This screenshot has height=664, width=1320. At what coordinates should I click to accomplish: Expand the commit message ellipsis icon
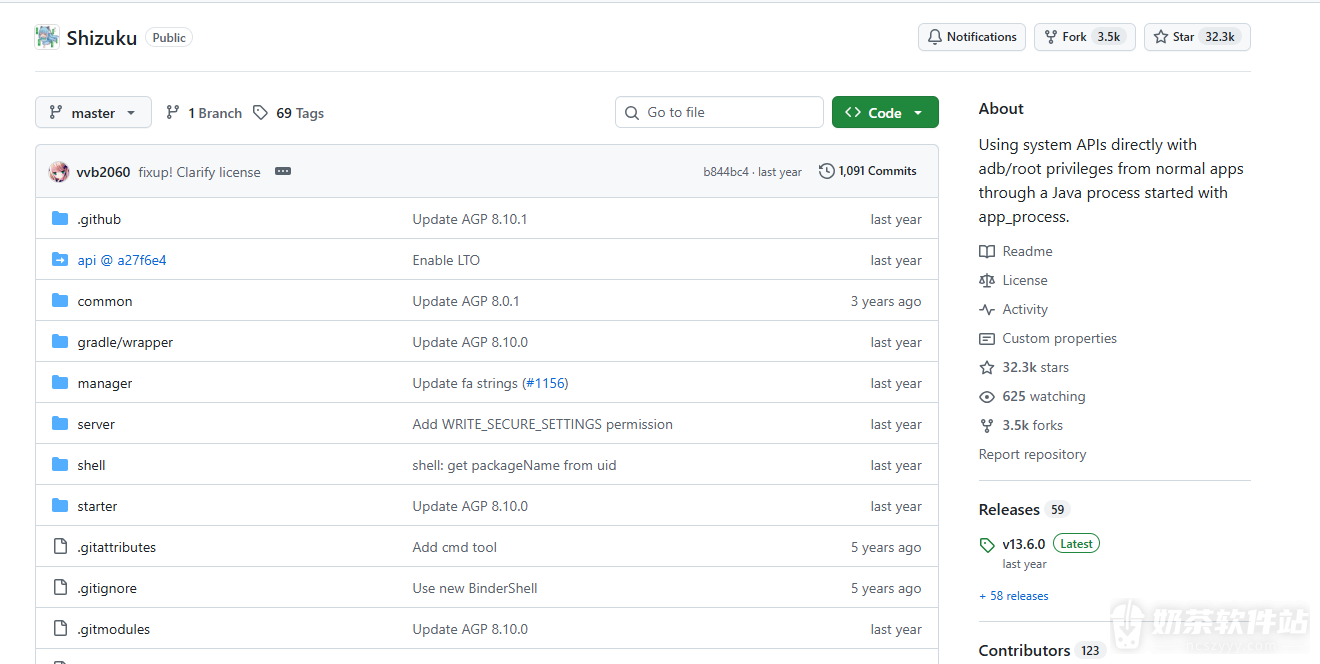pyautogui.click(x=283, y=171)
